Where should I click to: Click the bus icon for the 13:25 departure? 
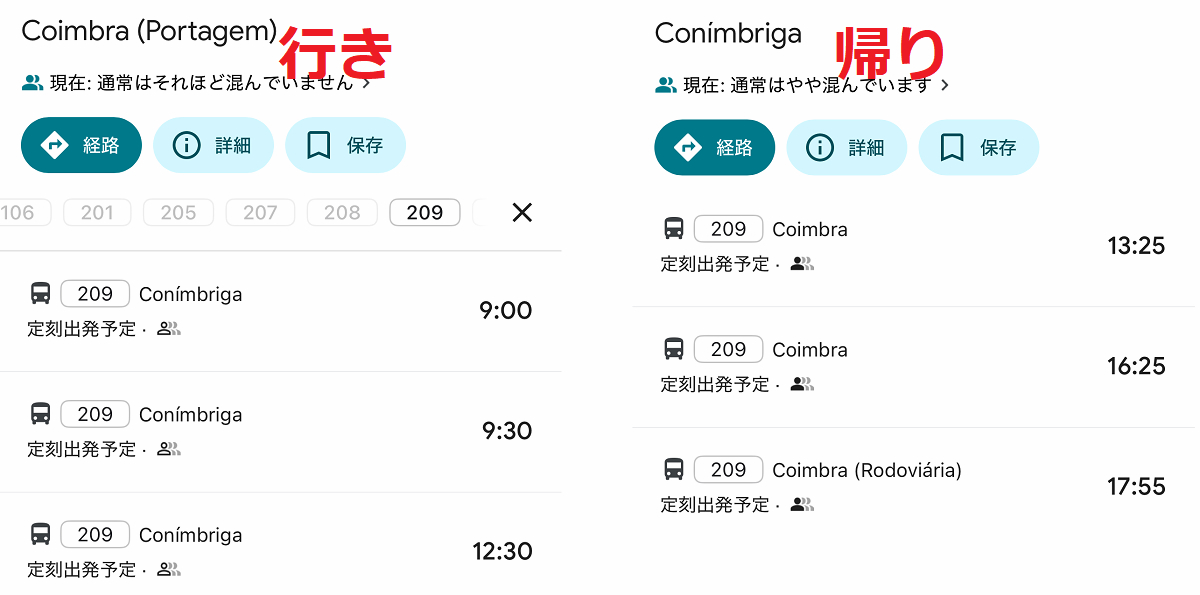pyautogui.click(x=674, y=229)
